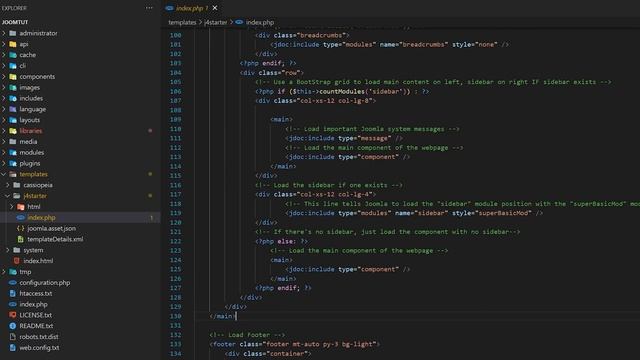Open htaccess.txt file

tap(36, 293)
